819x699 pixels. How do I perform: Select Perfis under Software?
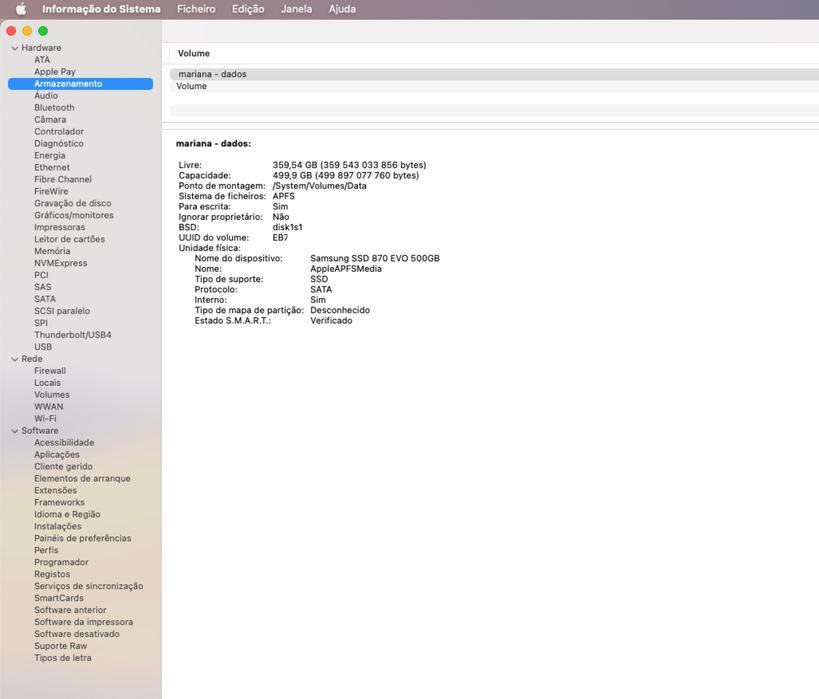click(46, 550)
